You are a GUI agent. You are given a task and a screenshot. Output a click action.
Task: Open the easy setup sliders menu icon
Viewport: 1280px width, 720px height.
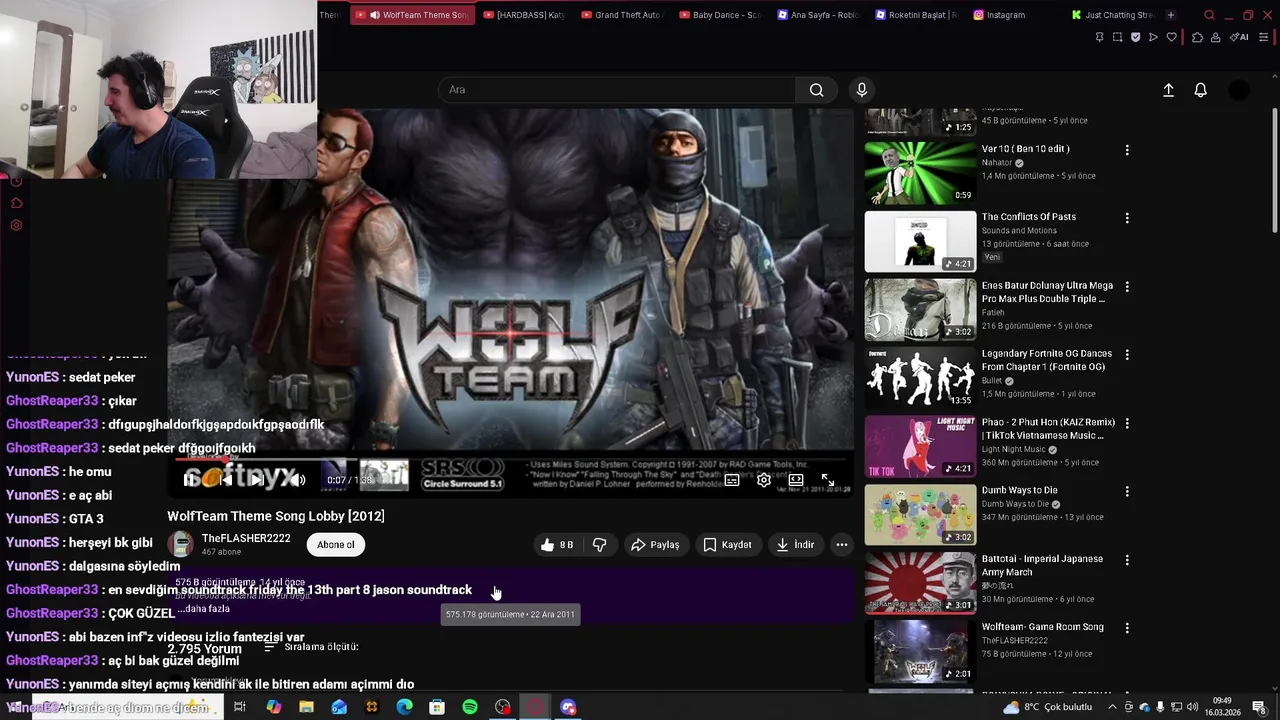1263,37
